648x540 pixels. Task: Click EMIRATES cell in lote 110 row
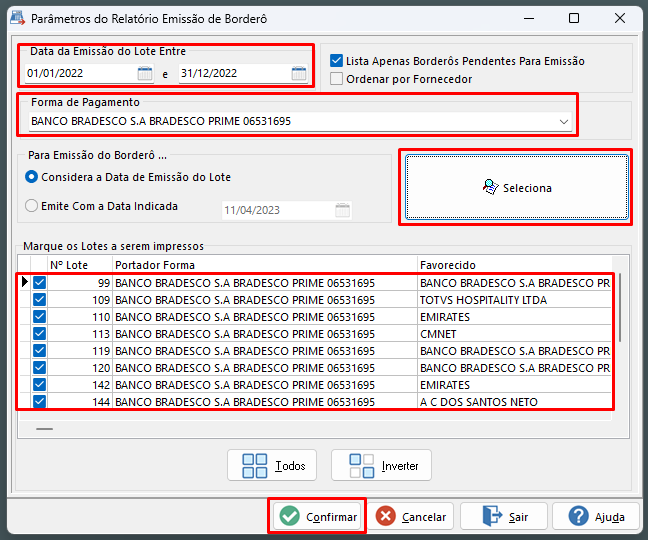click(x=515, y=317)
